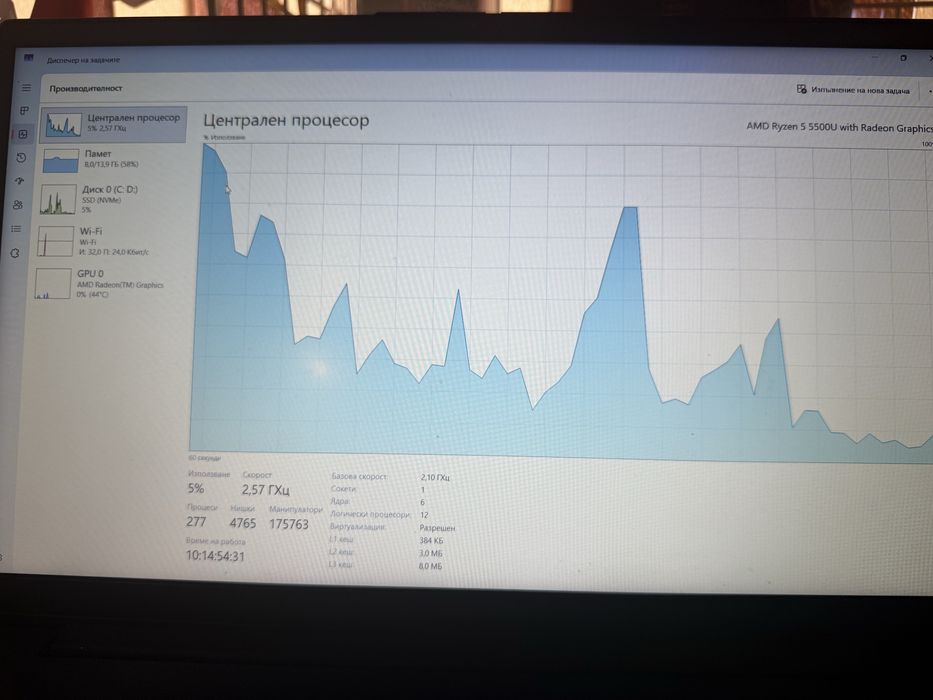Image resolution: width=933 pixels, height=700 pixels.
Task: Click the SSD (NVMe) disk subtitle
Action: (101, 200)
